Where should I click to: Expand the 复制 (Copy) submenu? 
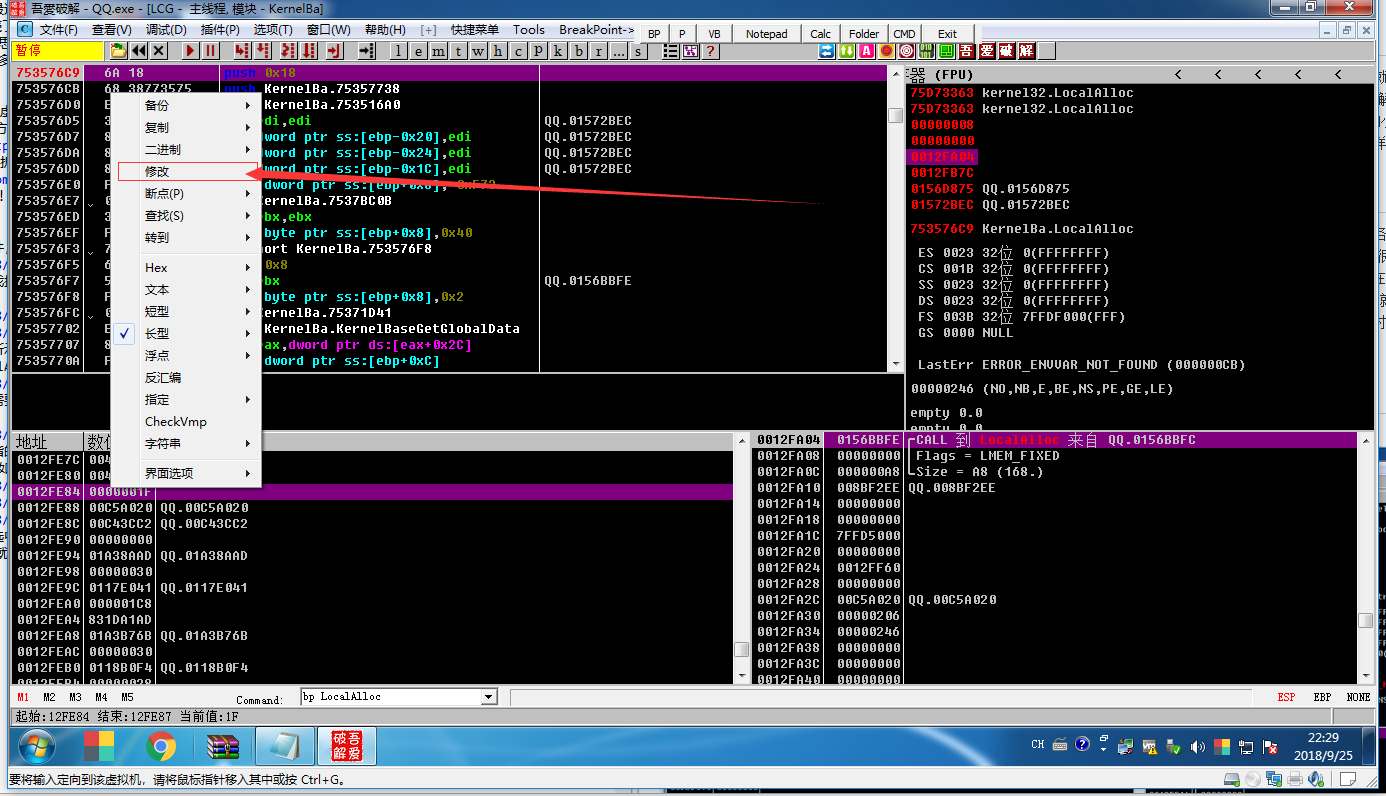coord(186,128)
